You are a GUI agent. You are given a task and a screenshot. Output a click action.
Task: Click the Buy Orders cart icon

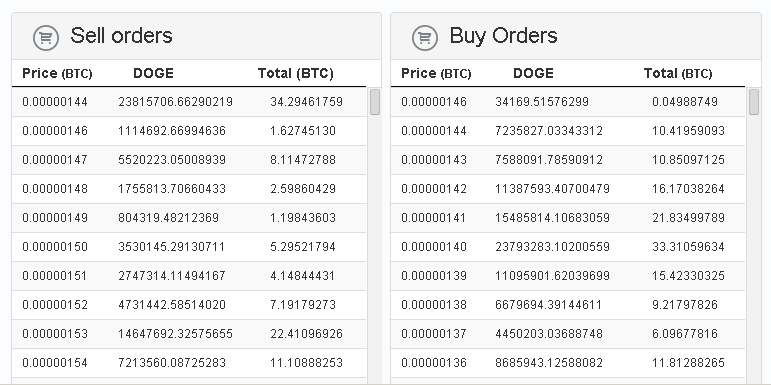425,38
